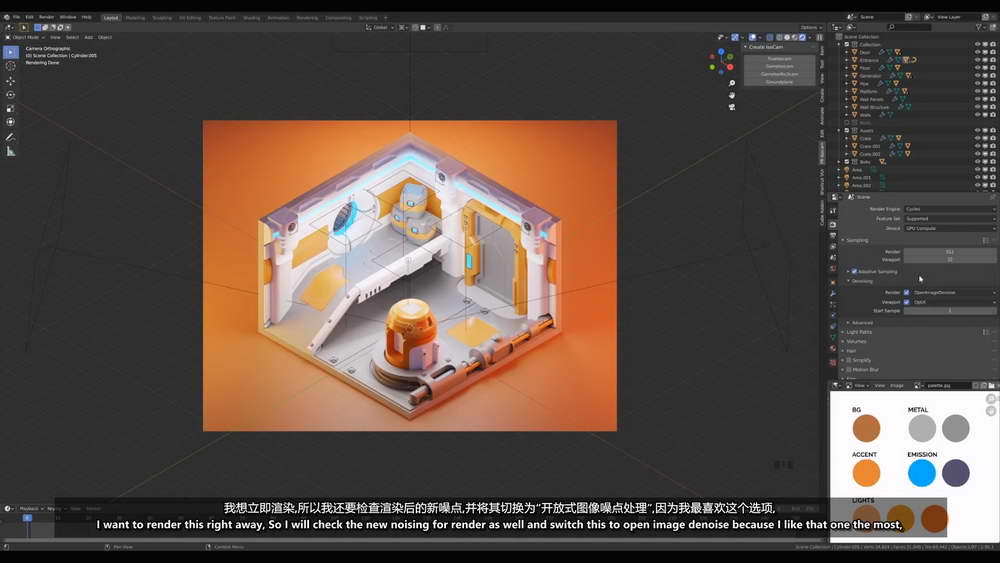The height and width of the screenshot is (563, 1000).
Task: Open the Object Mode dropdown
Action: (x=26, y=37)
